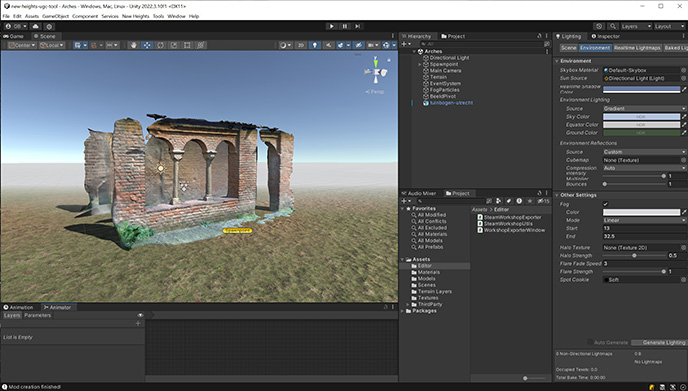Open Arches scene options kebab menu

click(547, 51)
